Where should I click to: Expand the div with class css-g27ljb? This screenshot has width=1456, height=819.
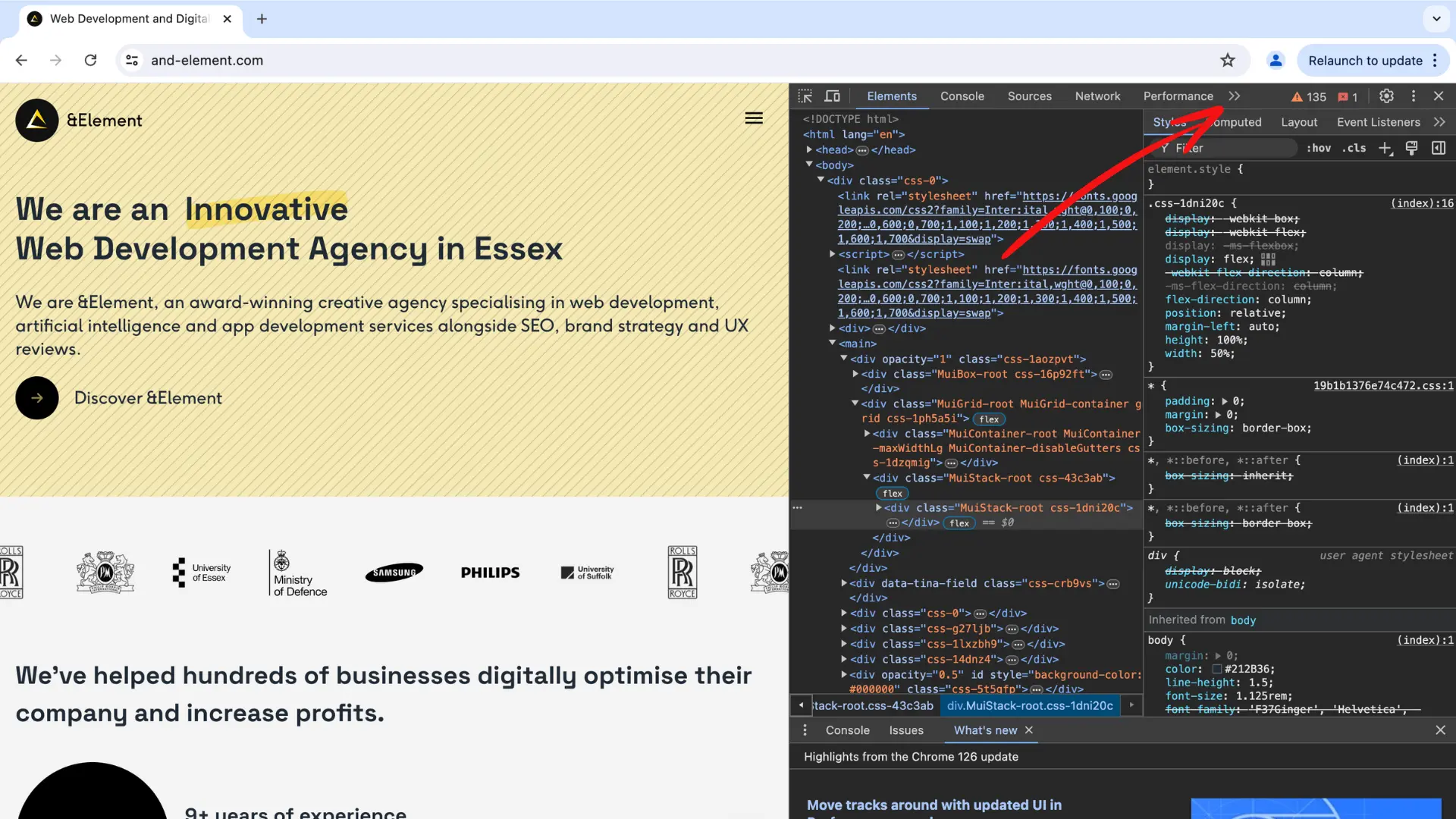click(x=843, y=628)
